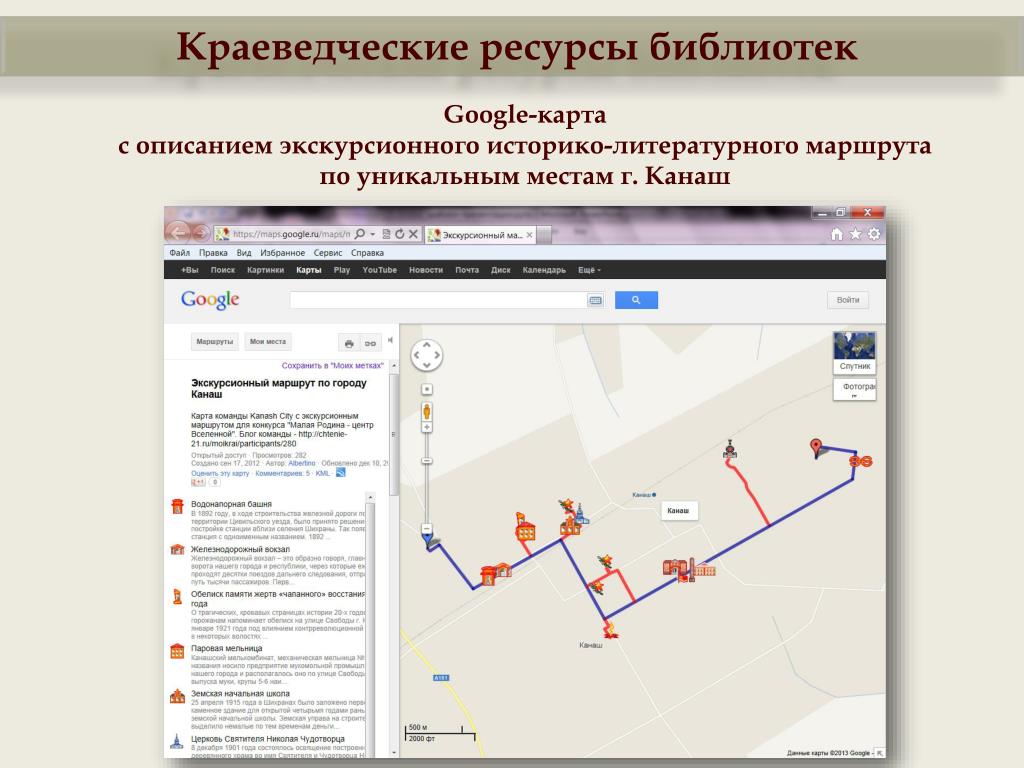The height and width of the screenshot is (768, 1024).
Task: Select the Экскурсионный ма... browser tab
Action: [479, 235]
